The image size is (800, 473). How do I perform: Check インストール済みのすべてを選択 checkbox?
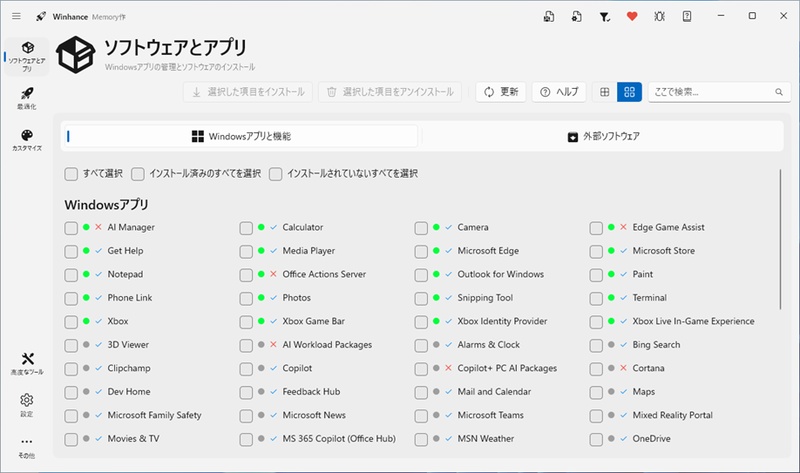coord(137,174)
